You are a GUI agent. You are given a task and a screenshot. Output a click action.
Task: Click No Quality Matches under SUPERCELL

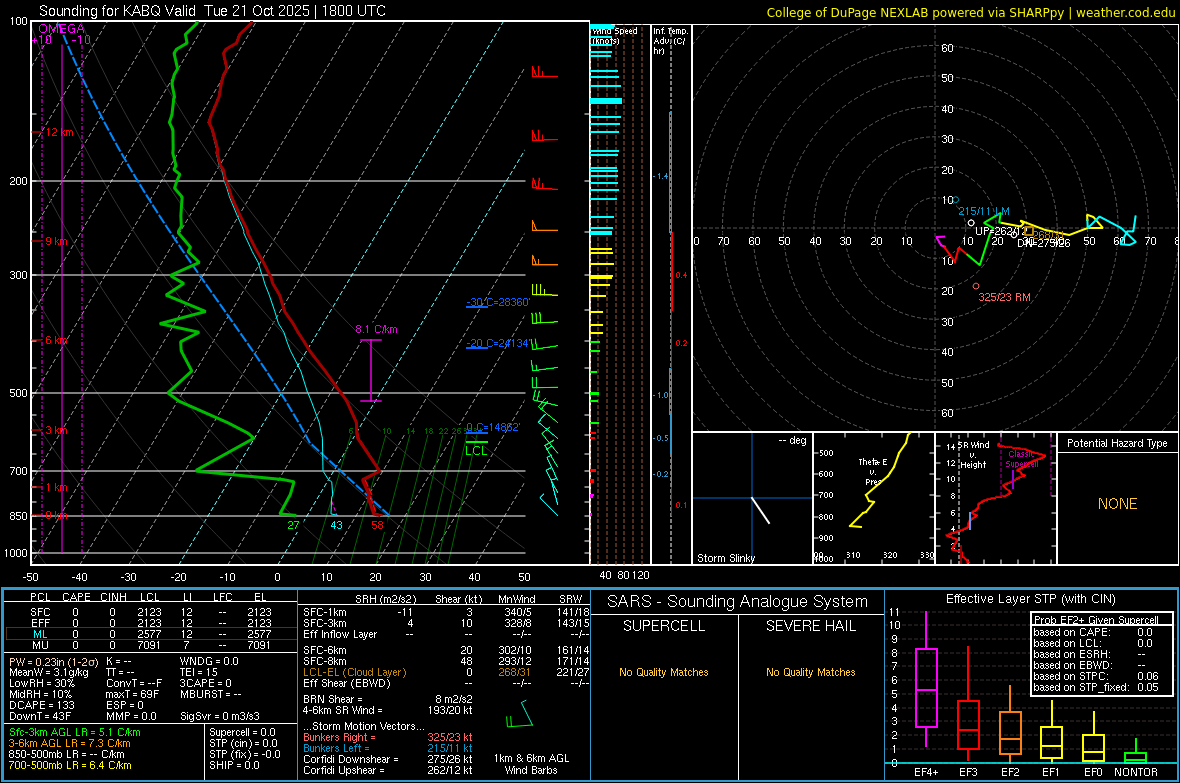664,672
